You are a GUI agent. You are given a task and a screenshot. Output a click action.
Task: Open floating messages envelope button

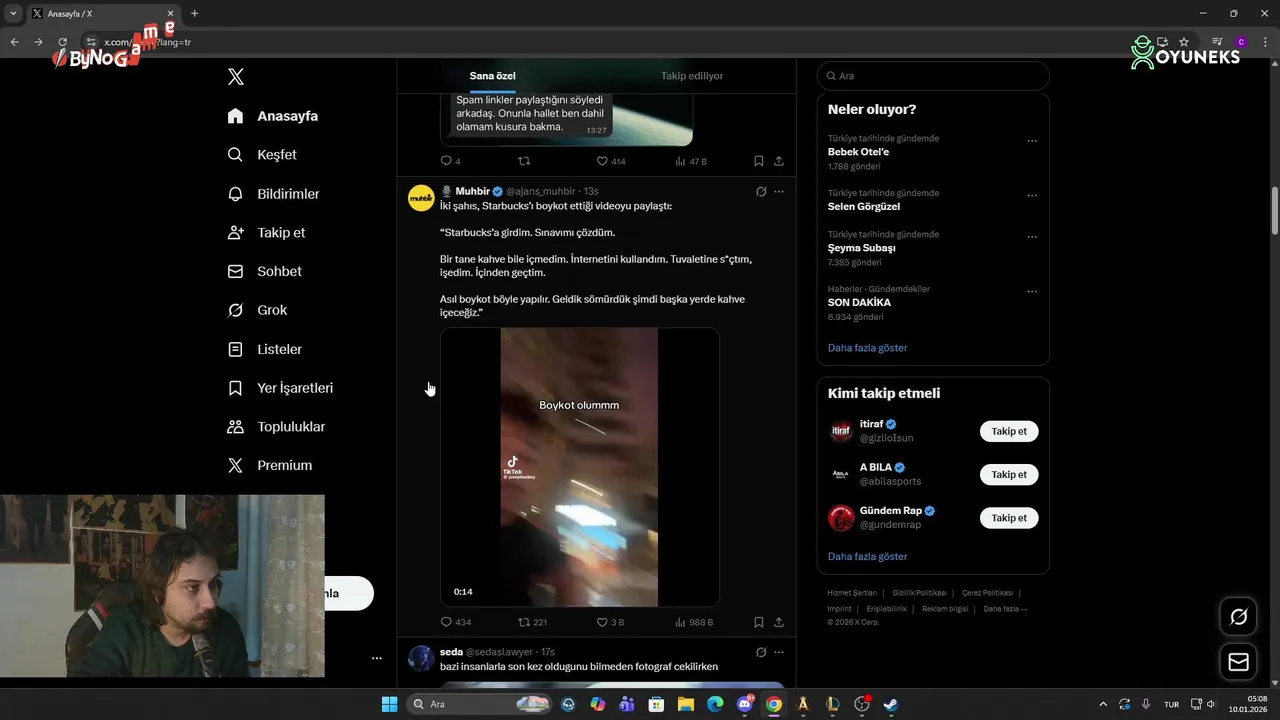1238,662
